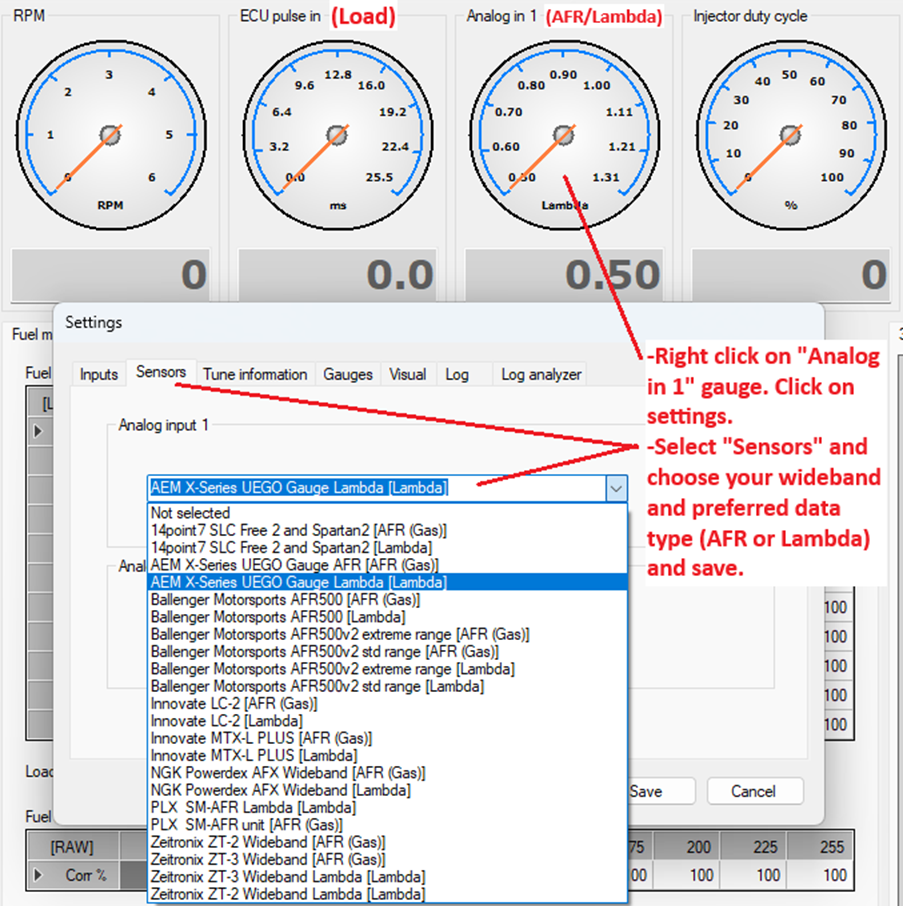
Task: Click the Injector duty cycle readout
Action: [x=791, y=275]
